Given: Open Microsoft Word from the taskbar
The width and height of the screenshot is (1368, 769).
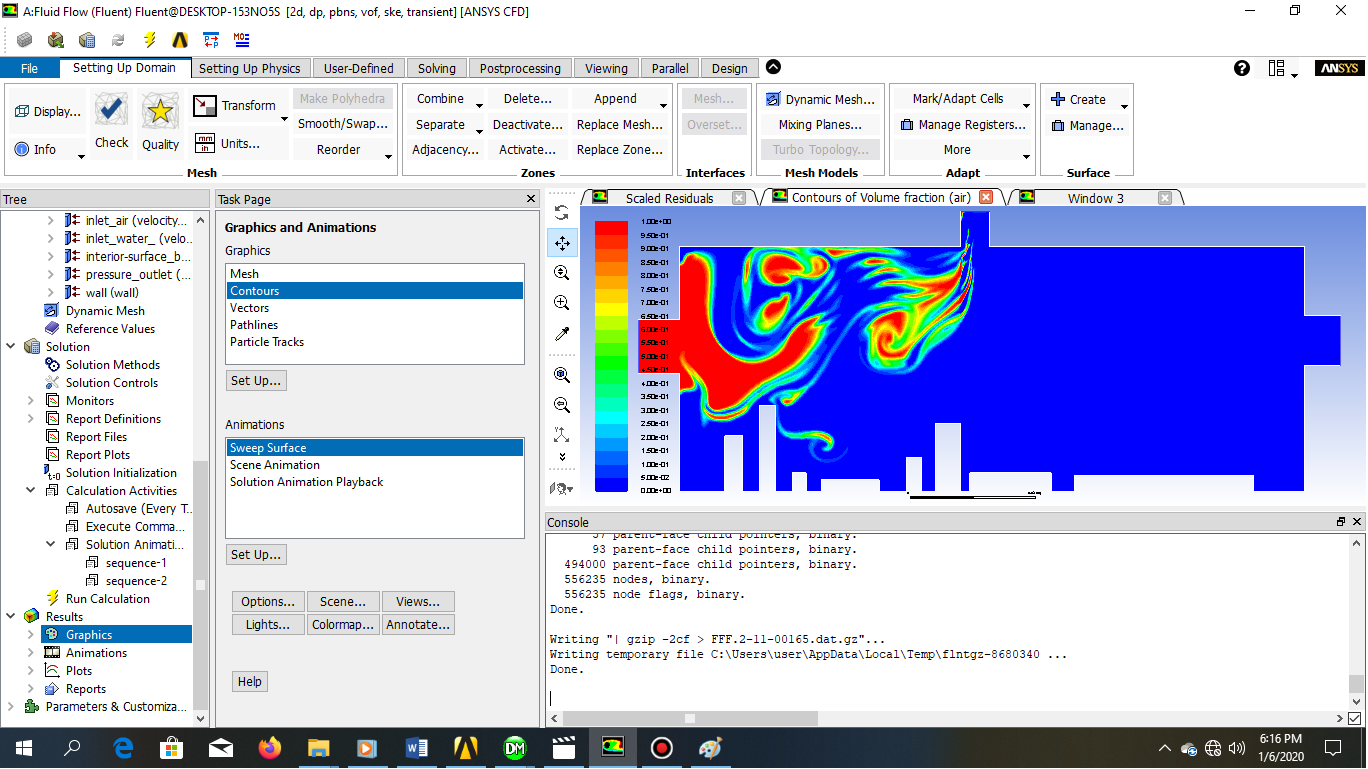Looking at the screenshot, I should click(416, 748).
